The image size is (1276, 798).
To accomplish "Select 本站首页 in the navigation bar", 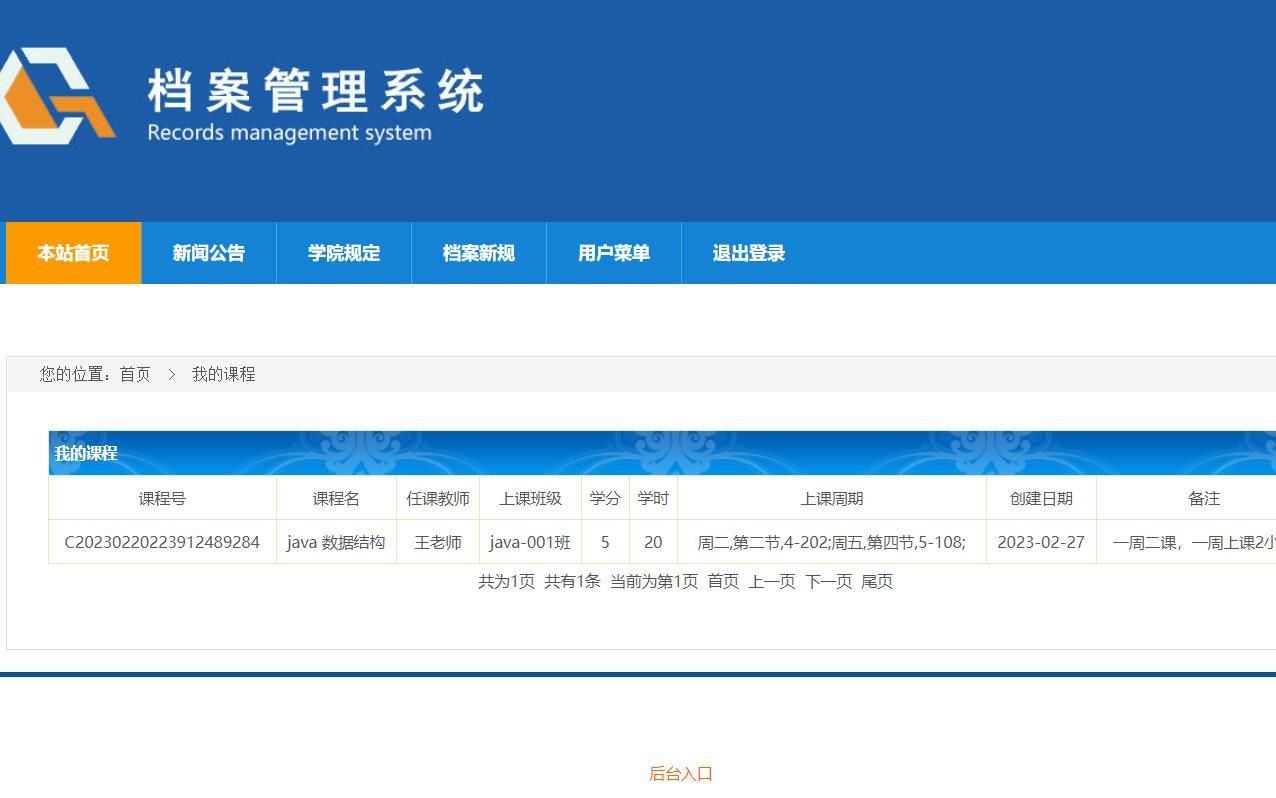I will [x=73, y=253].
